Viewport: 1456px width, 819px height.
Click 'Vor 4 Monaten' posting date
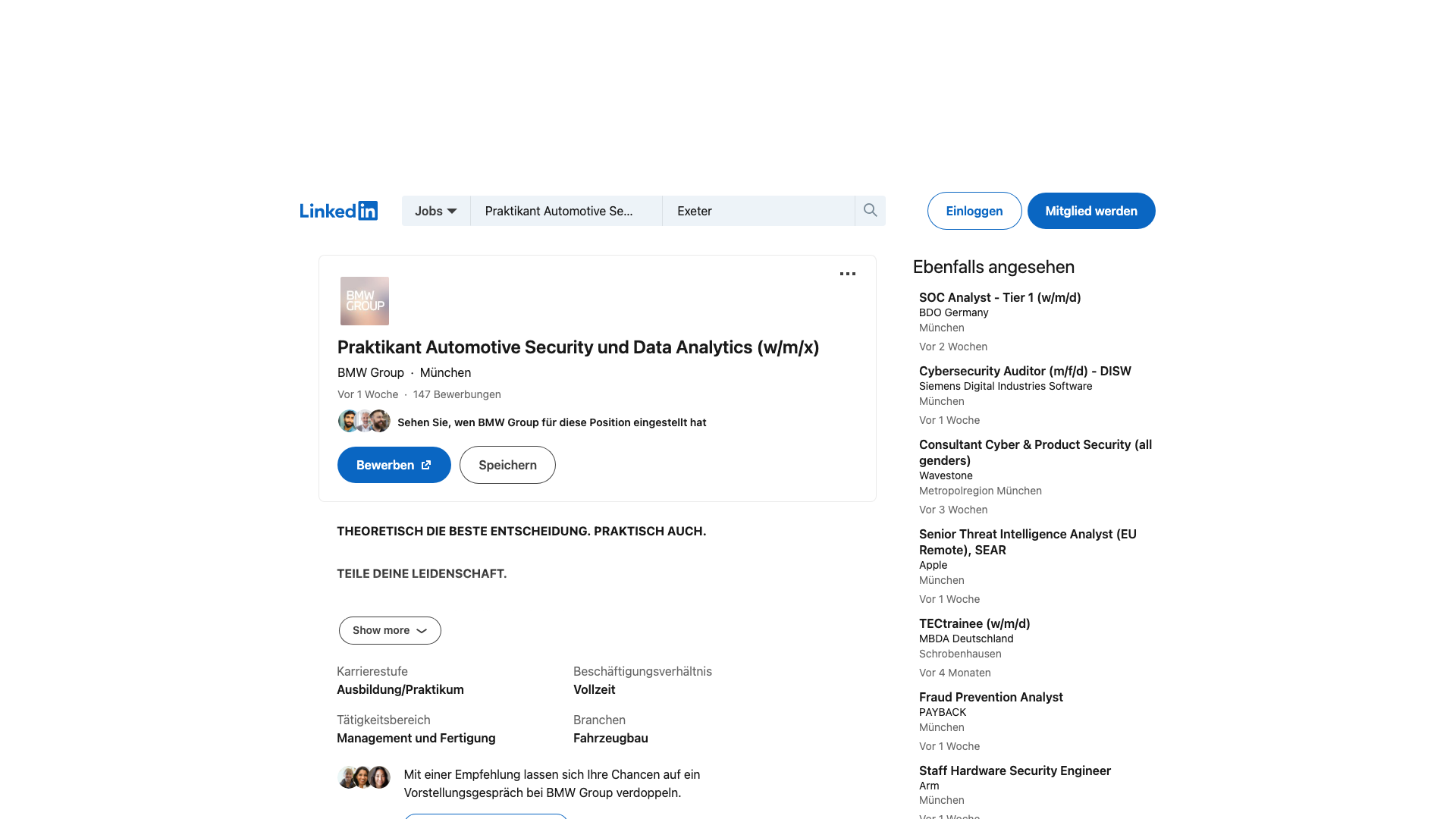955,673
